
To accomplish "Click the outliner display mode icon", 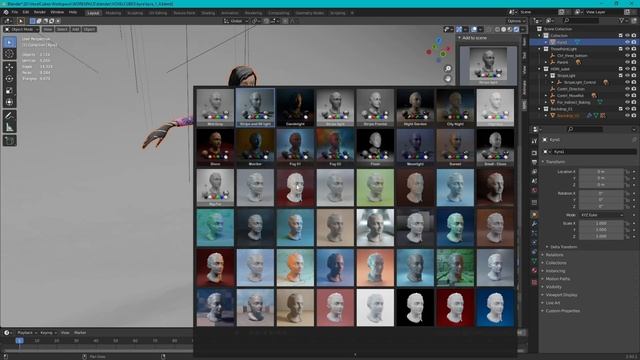I will click(551, 20).
